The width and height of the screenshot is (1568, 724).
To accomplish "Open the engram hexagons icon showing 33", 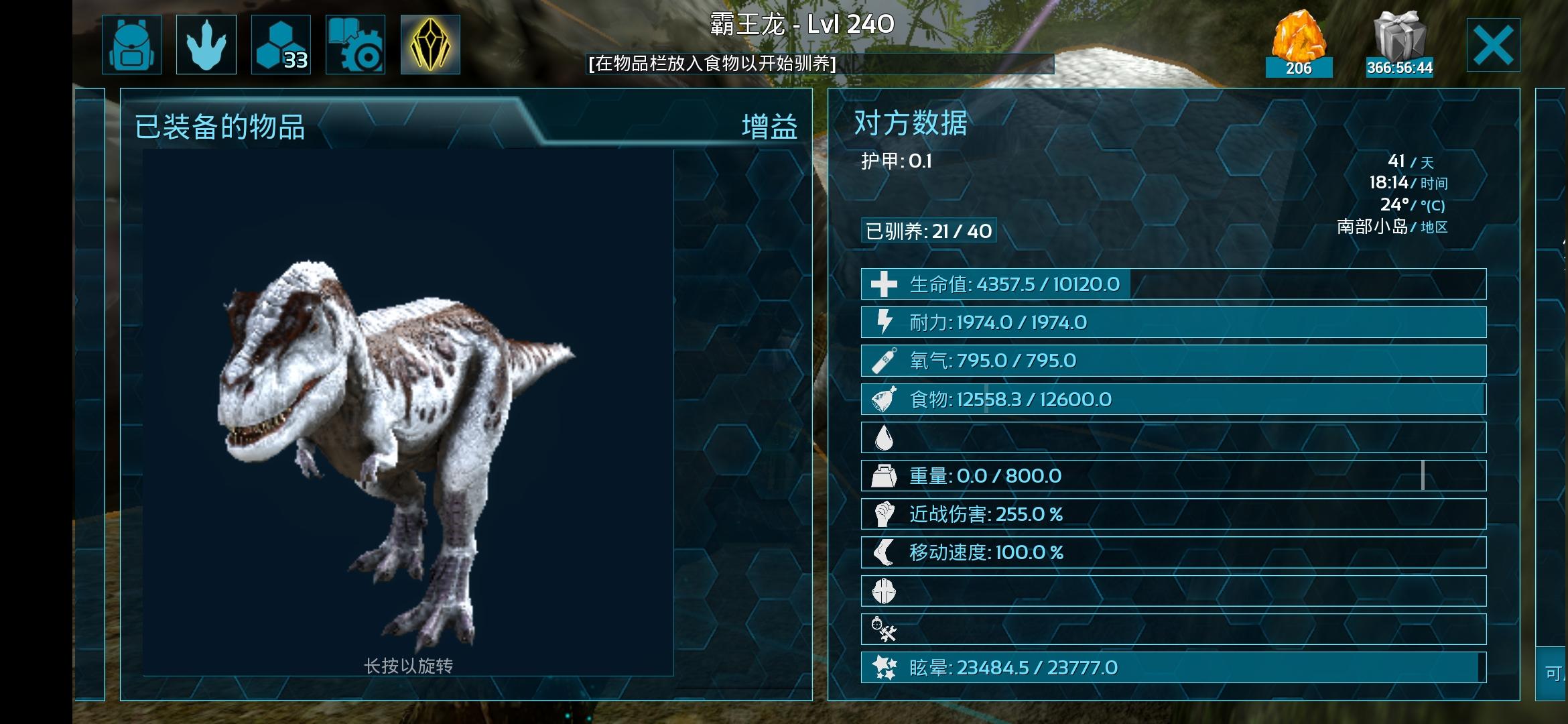I will tap(281, 44).
